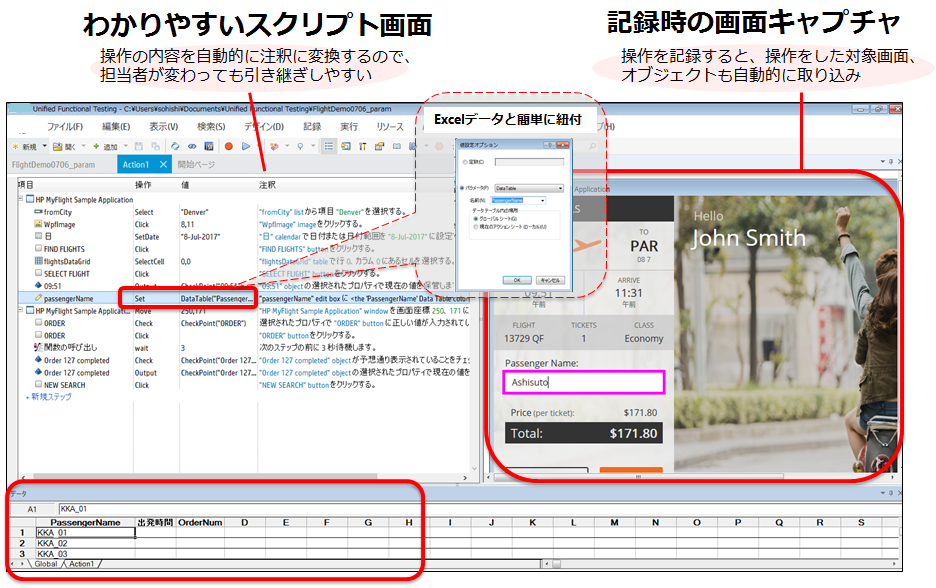Click the open book toolbar icon

396,146
